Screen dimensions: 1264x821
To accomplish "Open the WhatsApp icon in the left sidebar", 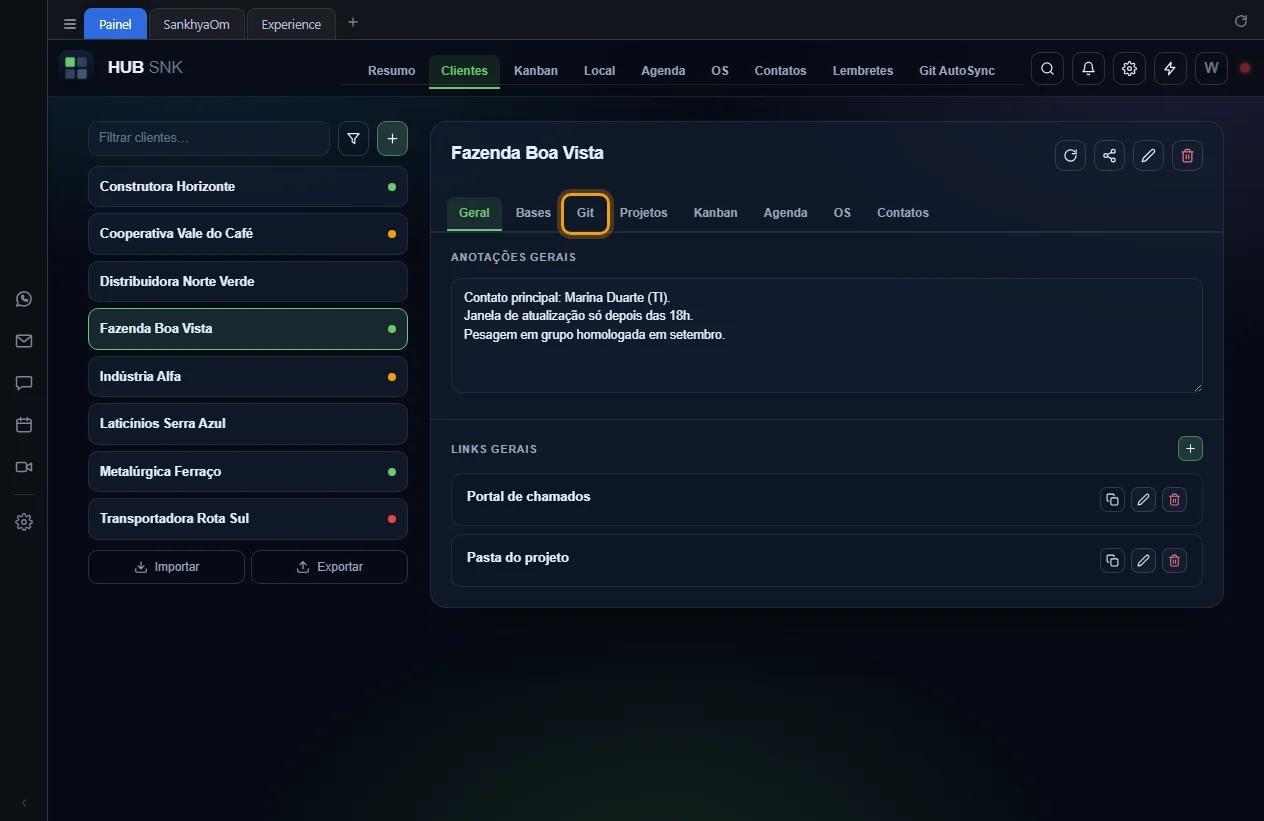I will tap(24, 299).
